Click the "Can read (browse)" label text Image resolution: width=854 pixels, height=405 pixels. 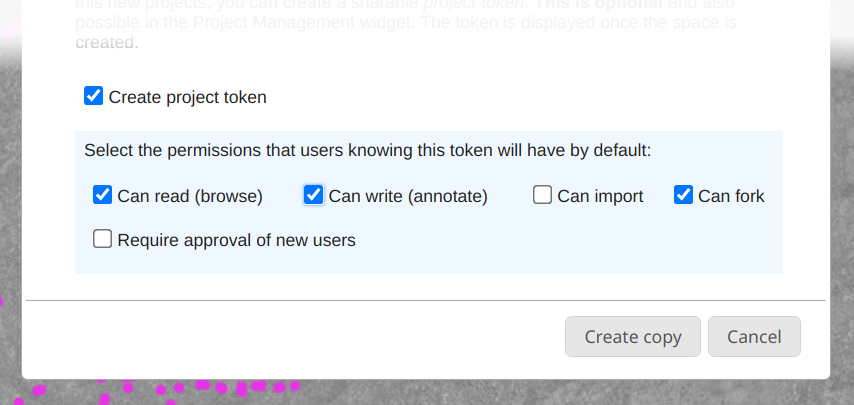pyautogui.click(x=190, y=196)
